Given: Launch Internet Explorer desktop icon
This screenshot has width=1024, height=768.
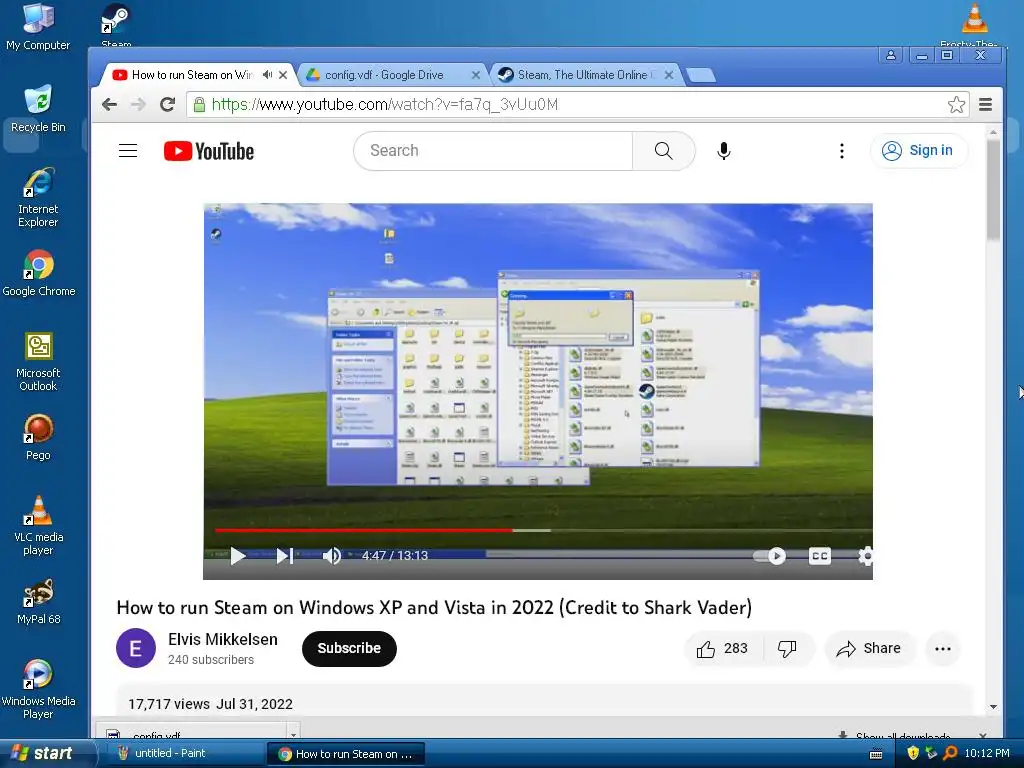Looking at the screenshot, I should click(38, 197).
